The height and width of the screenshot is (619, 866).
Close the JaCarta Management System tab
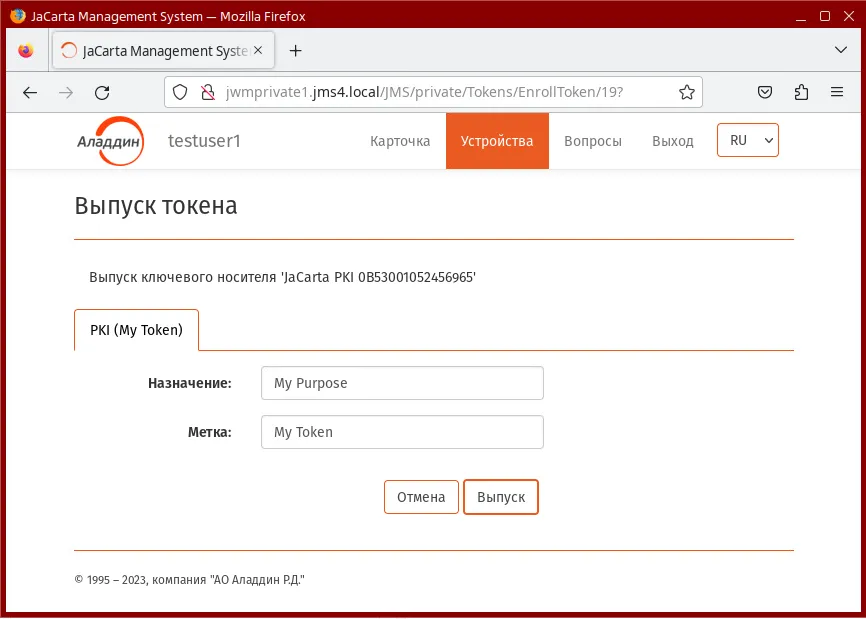click(258, 50)
